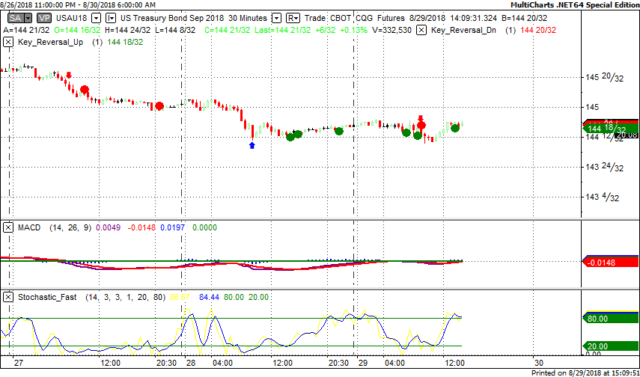This screenshot has height=377, width=640.
Task: Open the USAU18 symbol dropdown arrow
Action: coord(96,18)
